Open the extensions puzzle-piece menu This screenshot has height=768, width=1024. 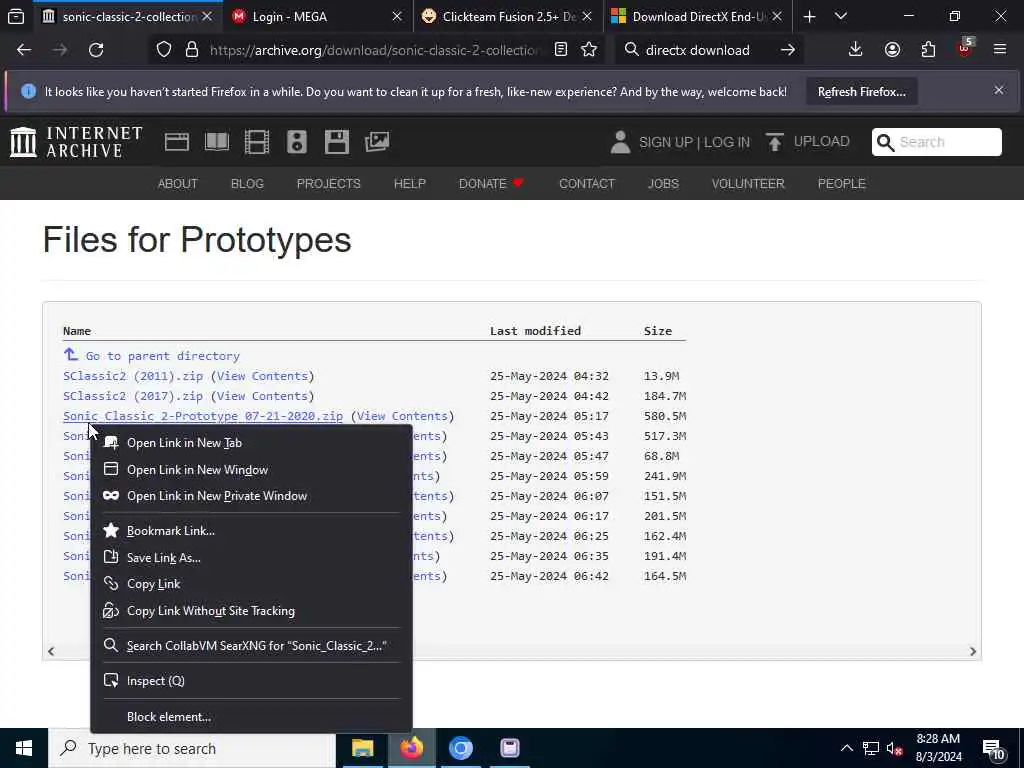click(928, 50)
